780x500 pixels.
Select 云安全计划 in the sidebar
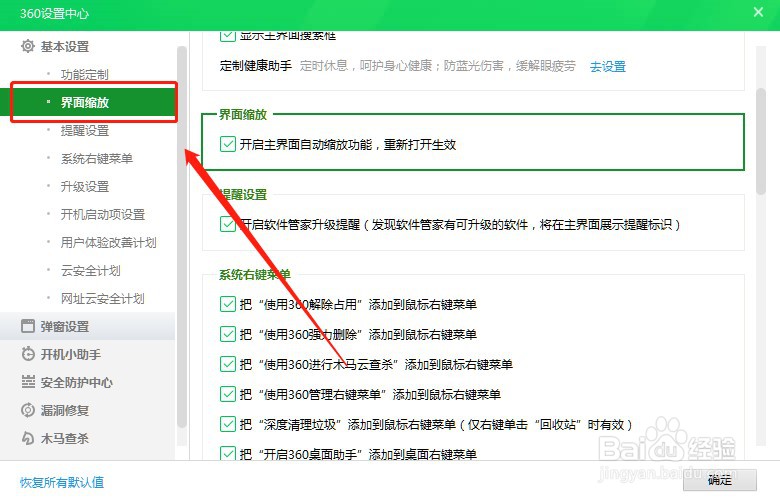(91, 271)
